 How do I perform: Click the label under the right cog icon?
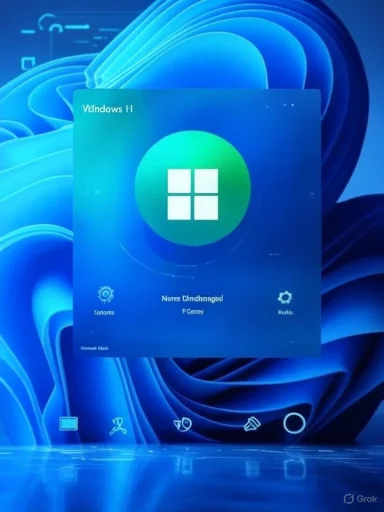(x=286, y=313)
